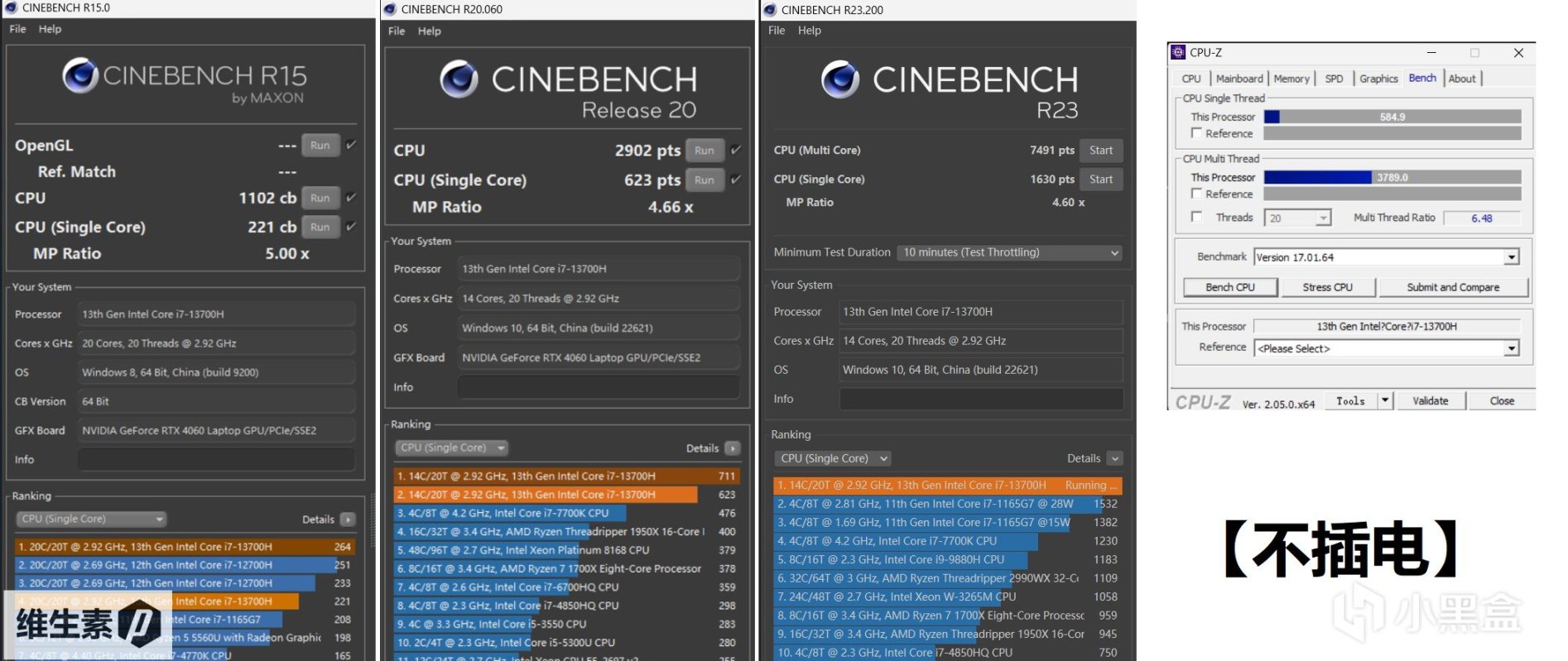Viewport: 1568px width, 661px height.
Task: Open the Help menu in Cinebench R15
Action: click(50, 29)
